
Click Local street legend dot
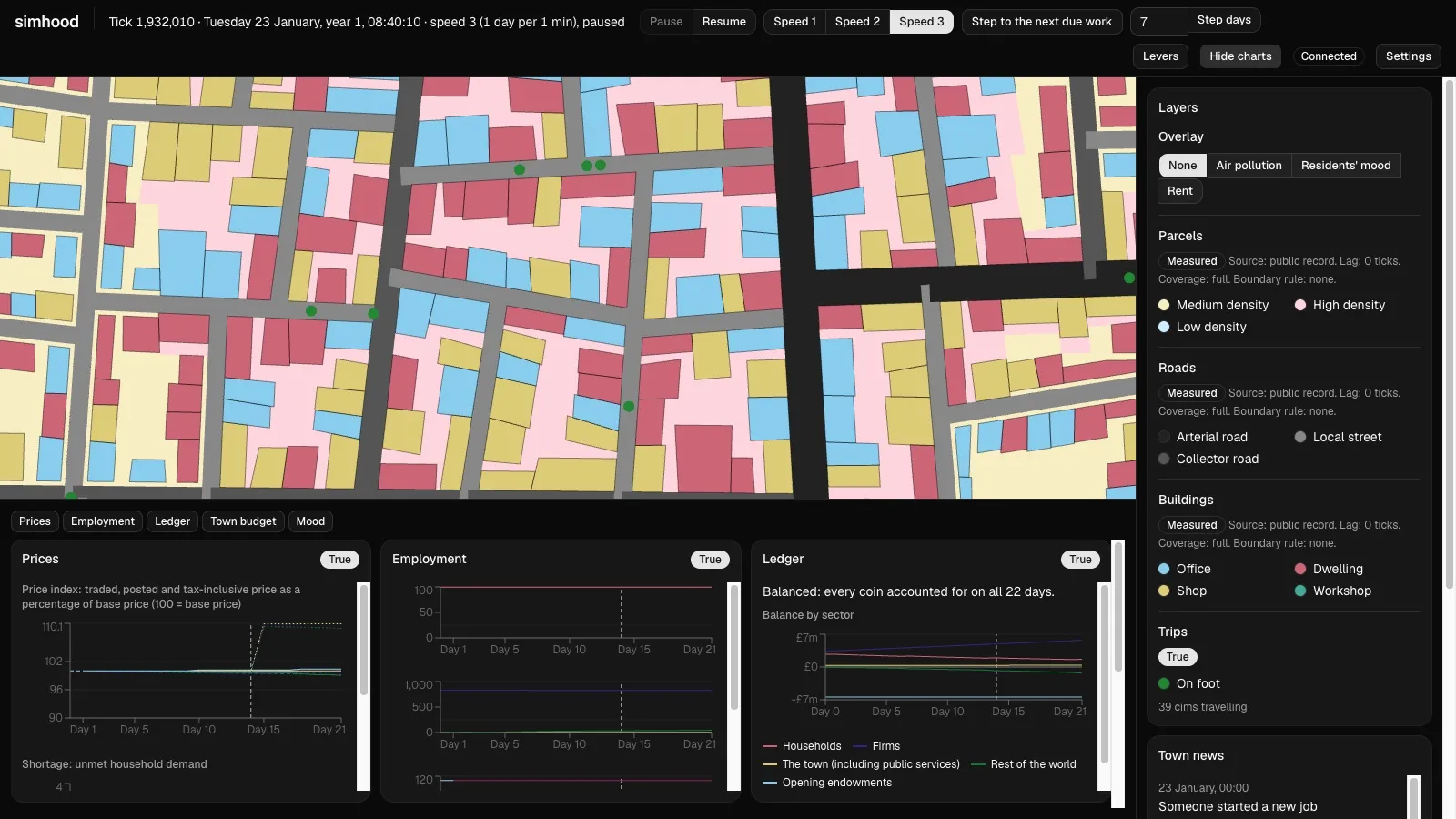tap(1300, 437)
